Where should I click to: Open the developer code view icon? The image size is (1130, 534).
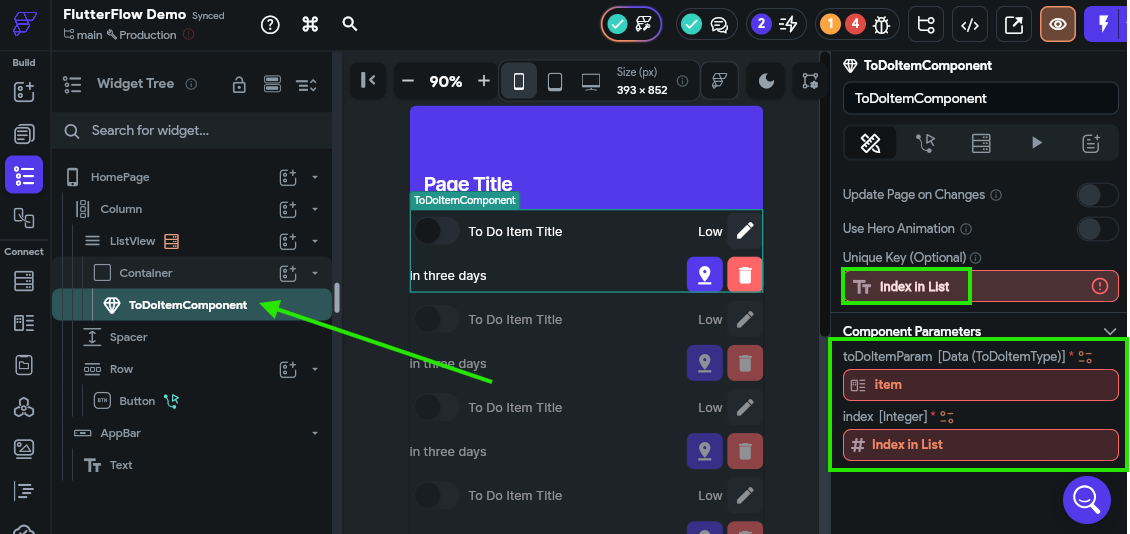click(970, 25)
